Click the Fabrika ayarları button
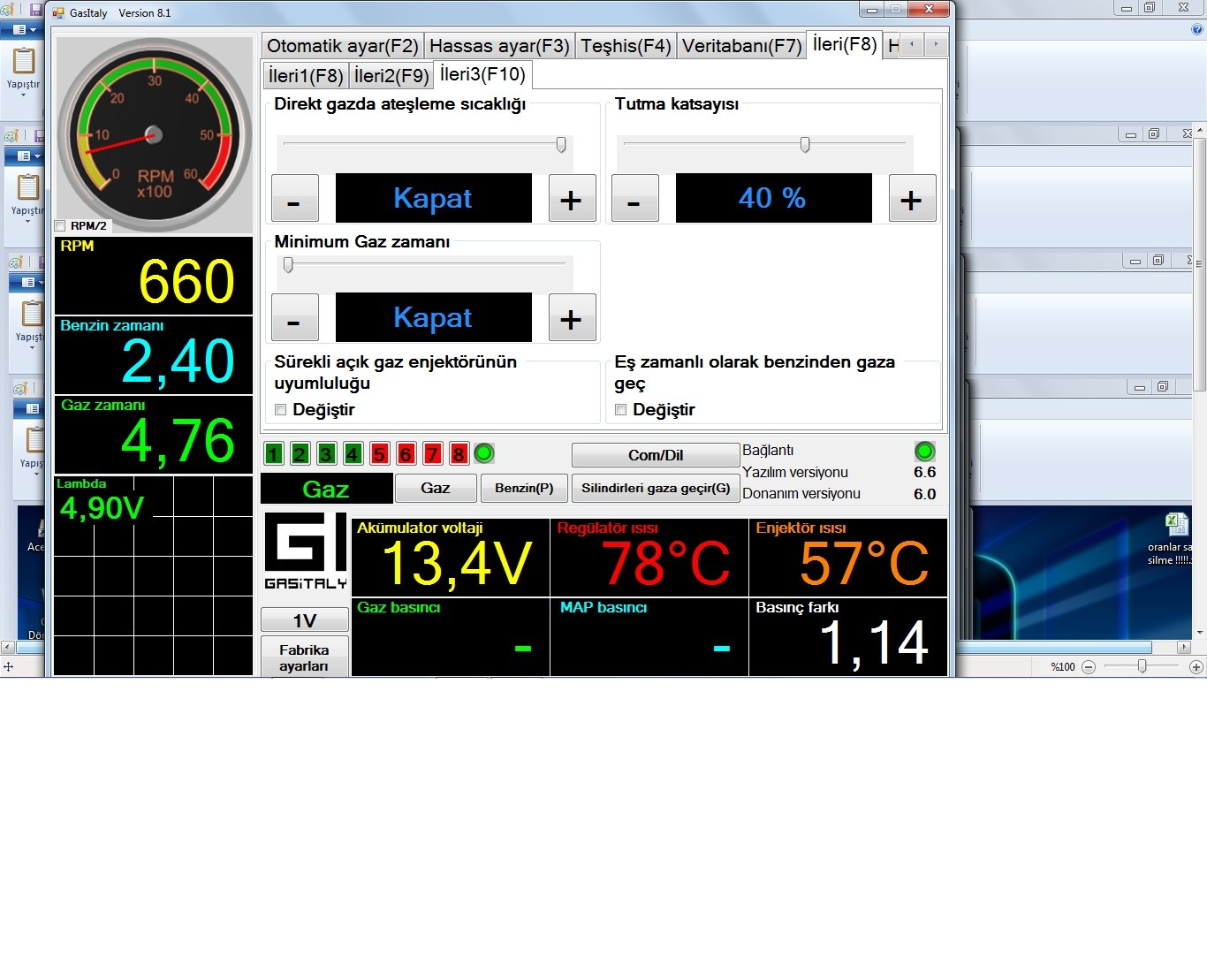Screen dimensions: 1207x980 [x=304, y=657]
